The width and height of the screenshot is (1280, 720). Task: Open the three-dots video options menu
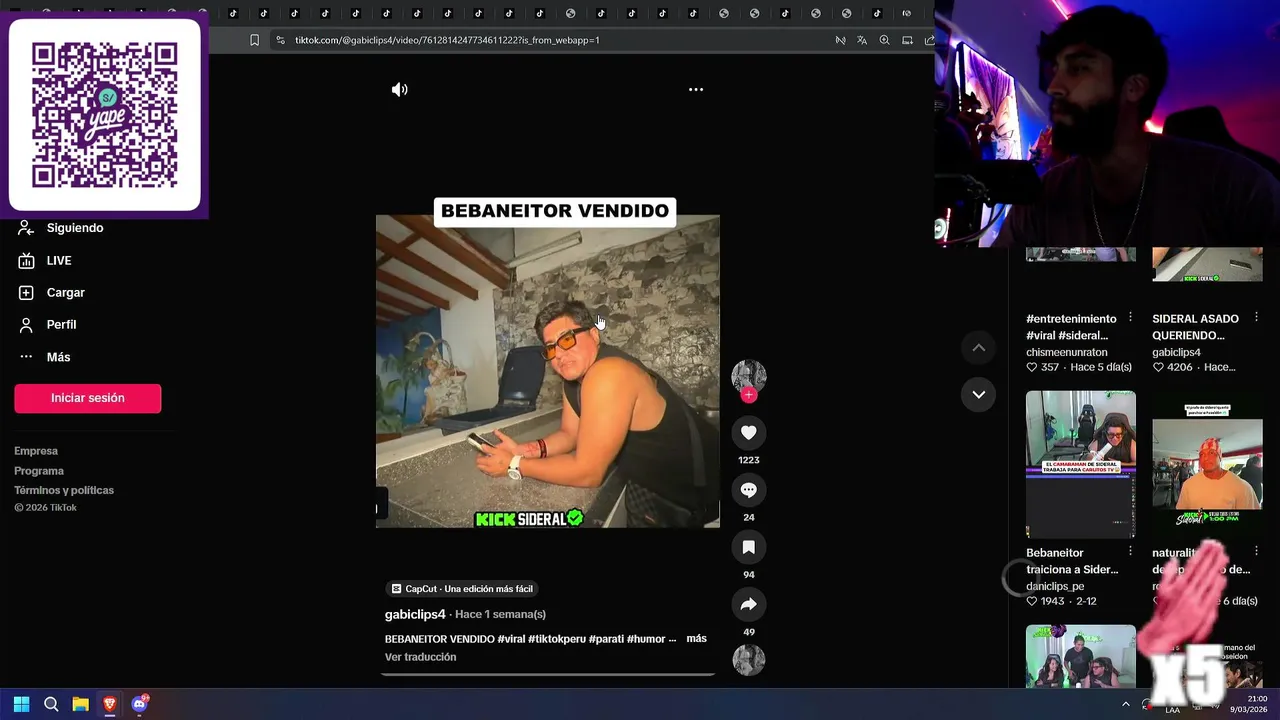tap(696, 90)
